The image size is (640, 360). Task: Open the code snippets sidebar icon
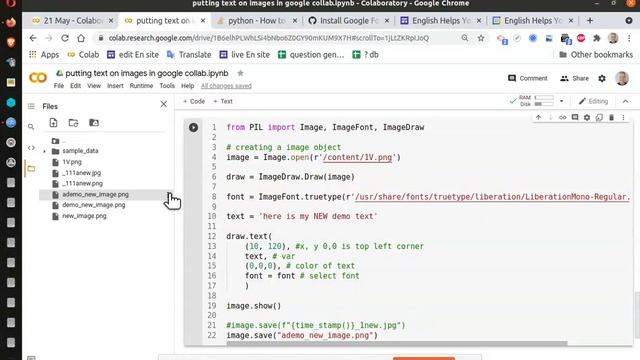coord(31,148)
